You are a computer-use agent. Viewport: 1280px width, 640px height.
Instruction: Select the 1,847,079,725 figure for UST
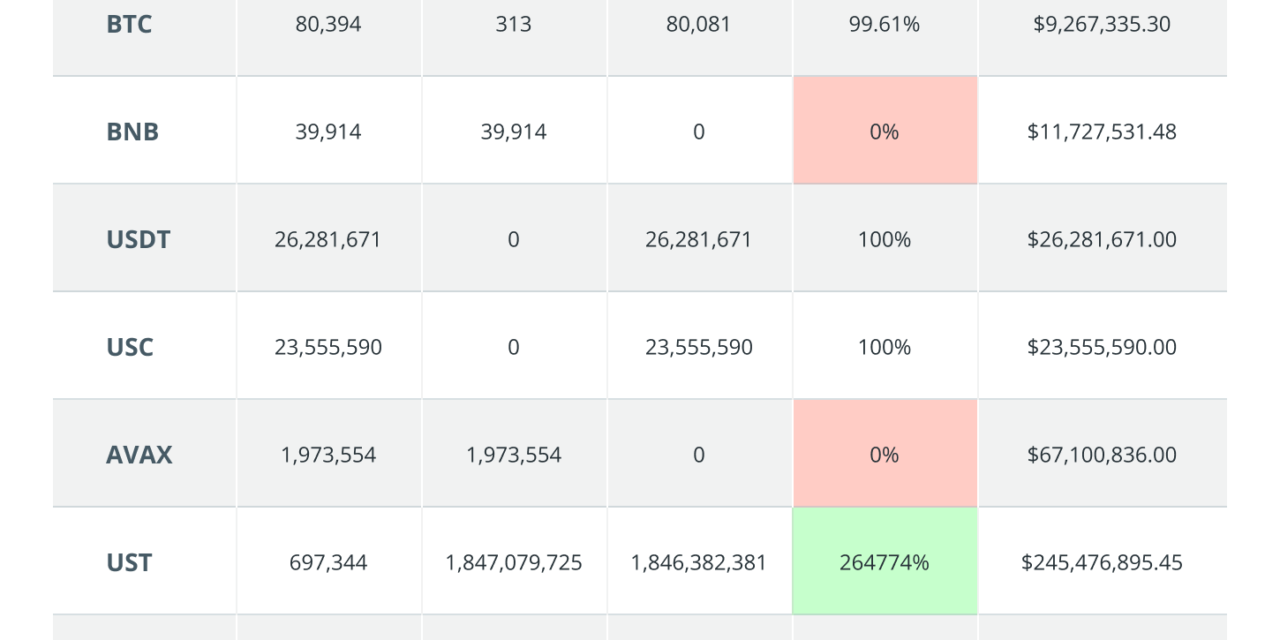[x=514, y=562]
